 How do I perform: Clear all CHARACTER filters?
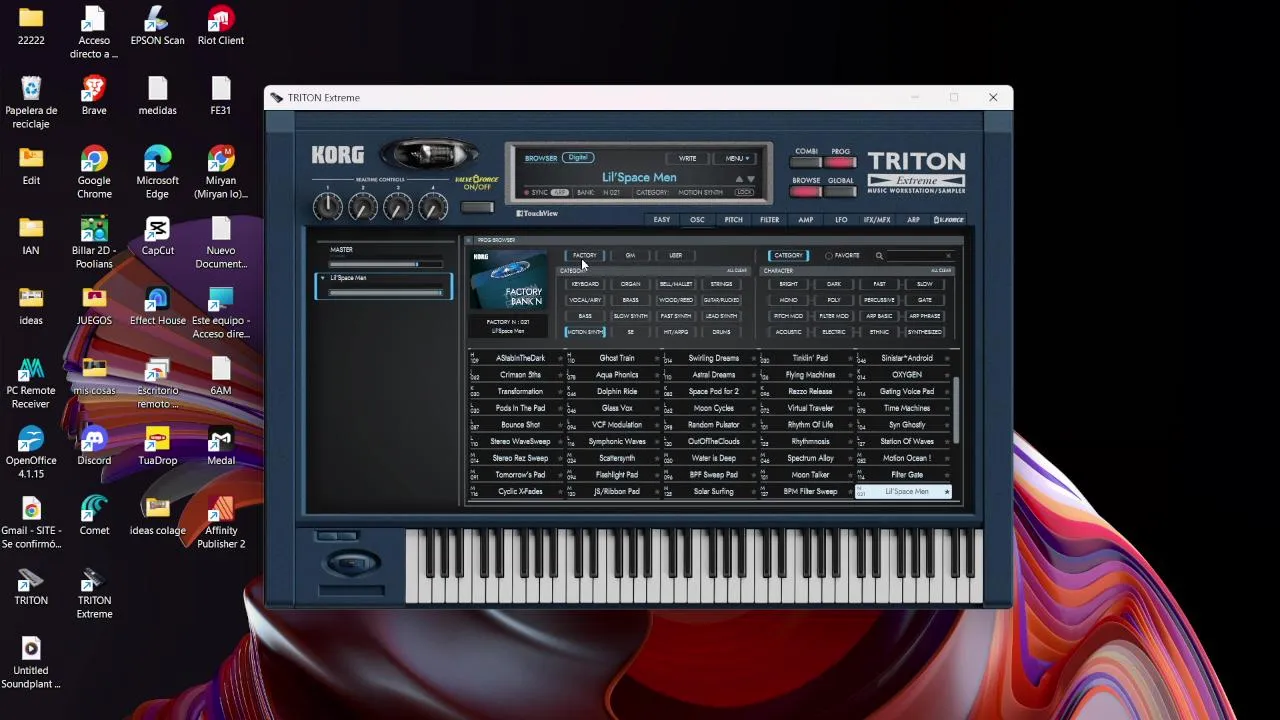tap(940, 271)
